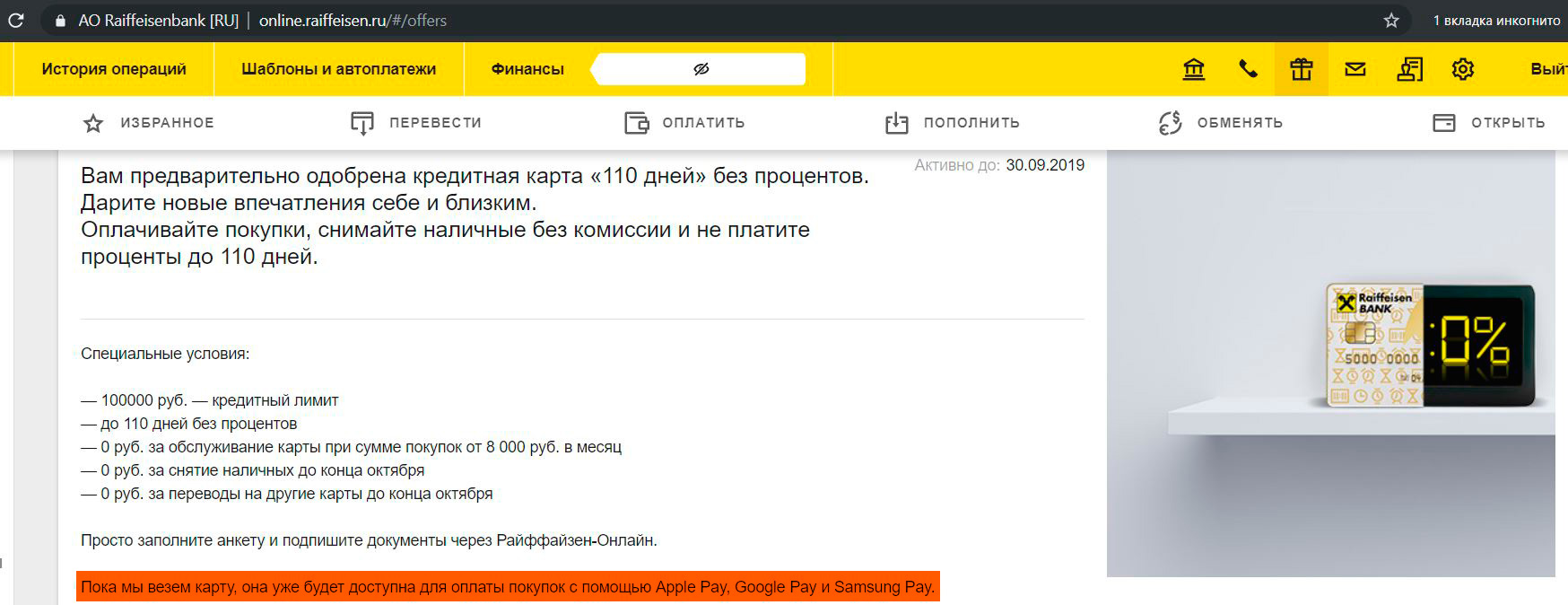Open the settings gear icon
This screenshot has width=1568, height=605.
tap(1463, 69)
